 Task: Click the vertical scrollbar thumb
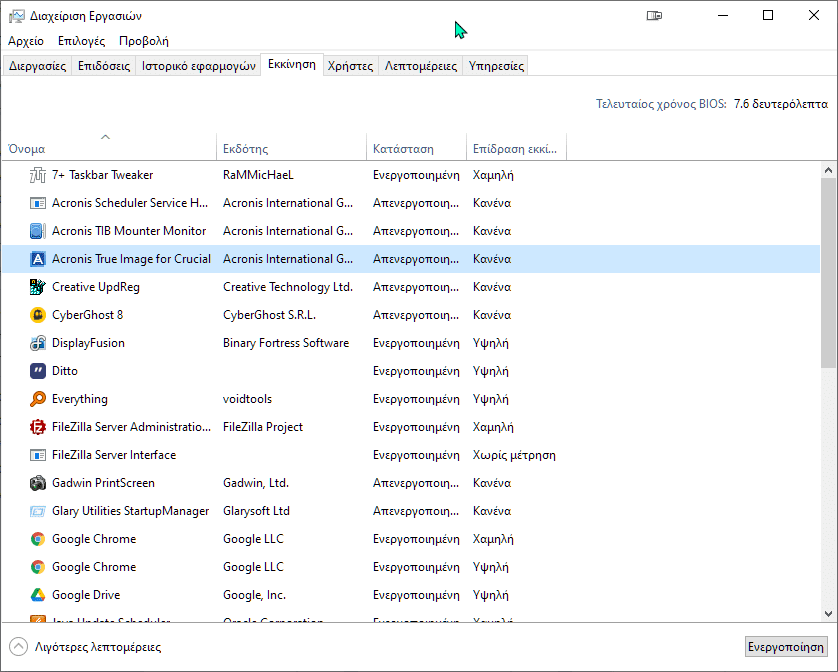coord(828,273)
